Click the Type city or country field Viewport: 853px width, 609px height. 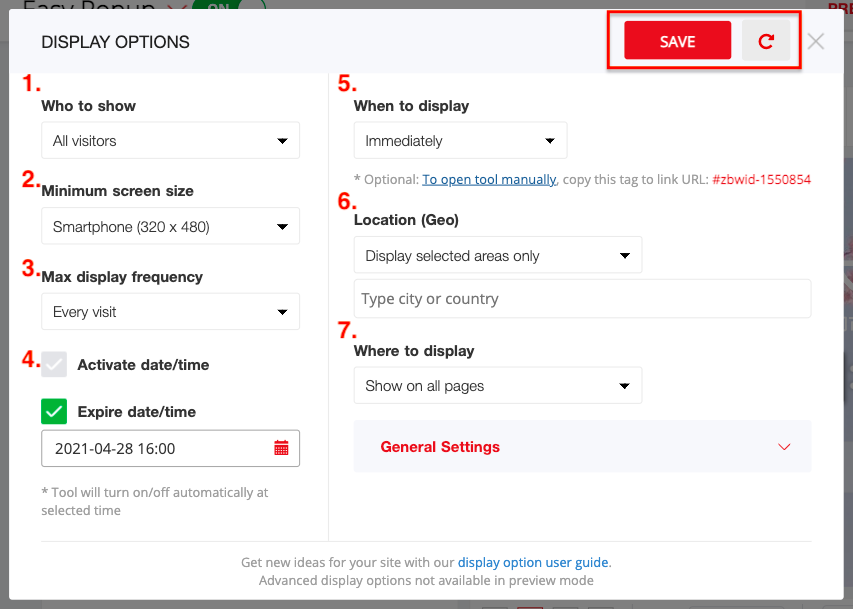(x=582, y=299)
